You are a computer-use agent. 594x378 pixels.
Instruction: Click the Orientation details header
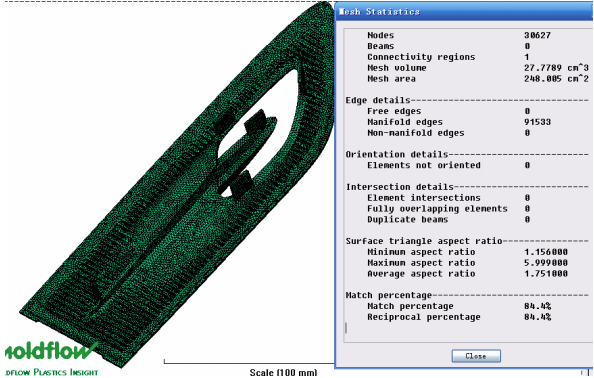click(x=397, y=155)
